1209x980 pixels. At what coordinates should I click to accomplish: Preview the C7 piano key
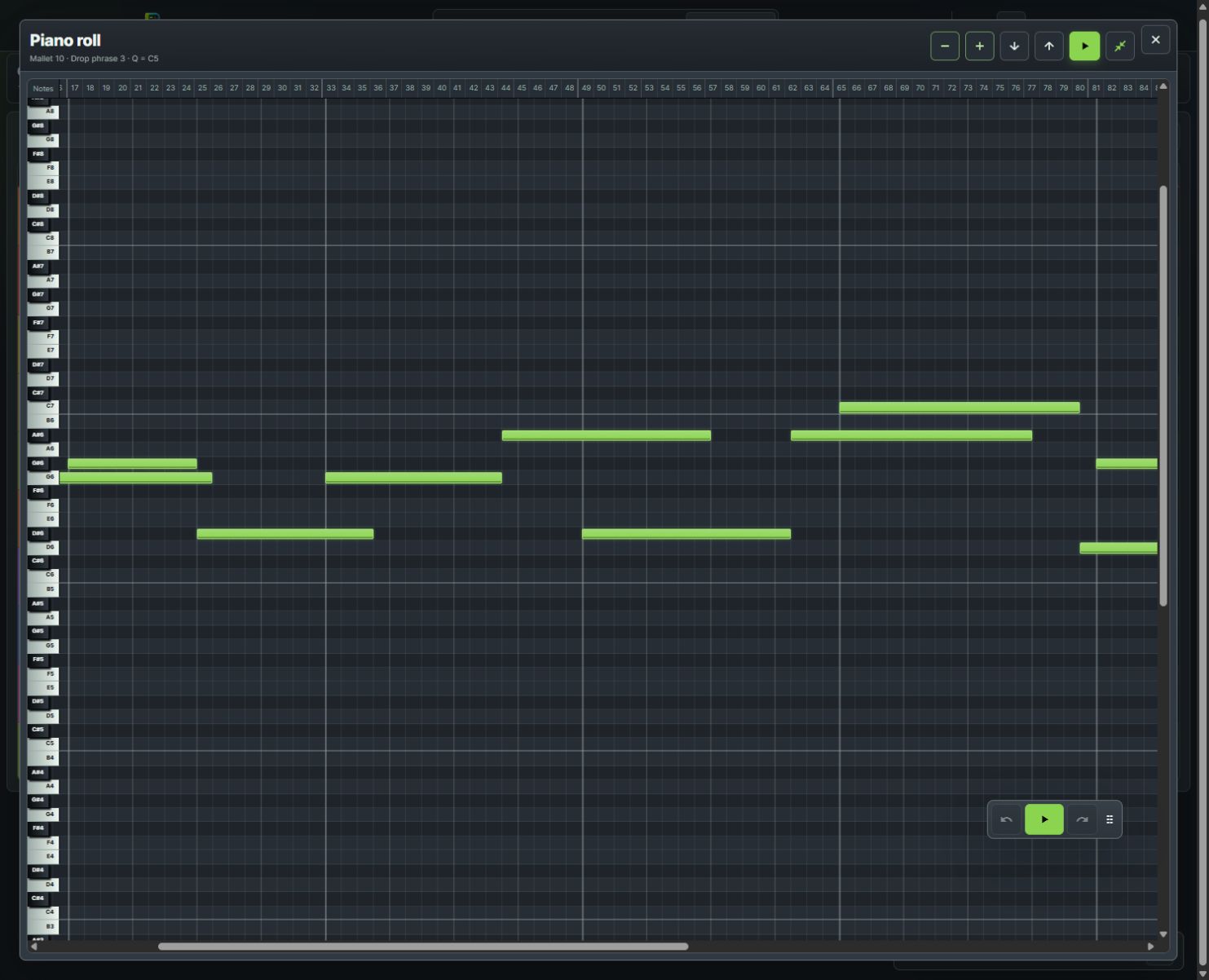pos(43,406)
